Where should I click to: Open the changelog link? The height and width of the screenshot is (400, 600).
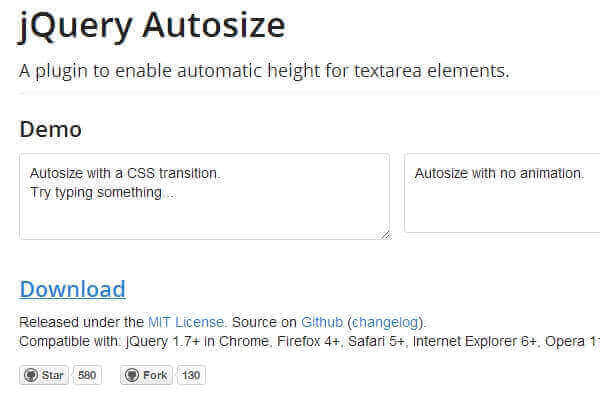pyautogui.click(x=385, y=322)
